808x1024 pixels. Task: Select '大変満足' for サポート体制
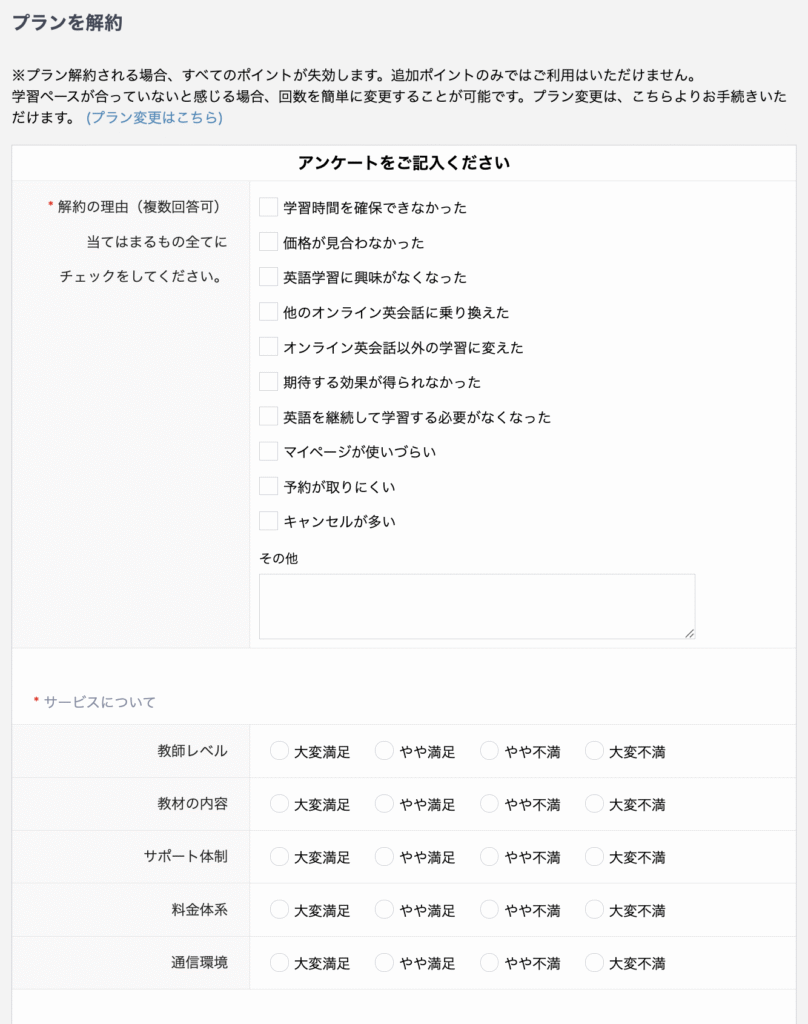(279, 857)
